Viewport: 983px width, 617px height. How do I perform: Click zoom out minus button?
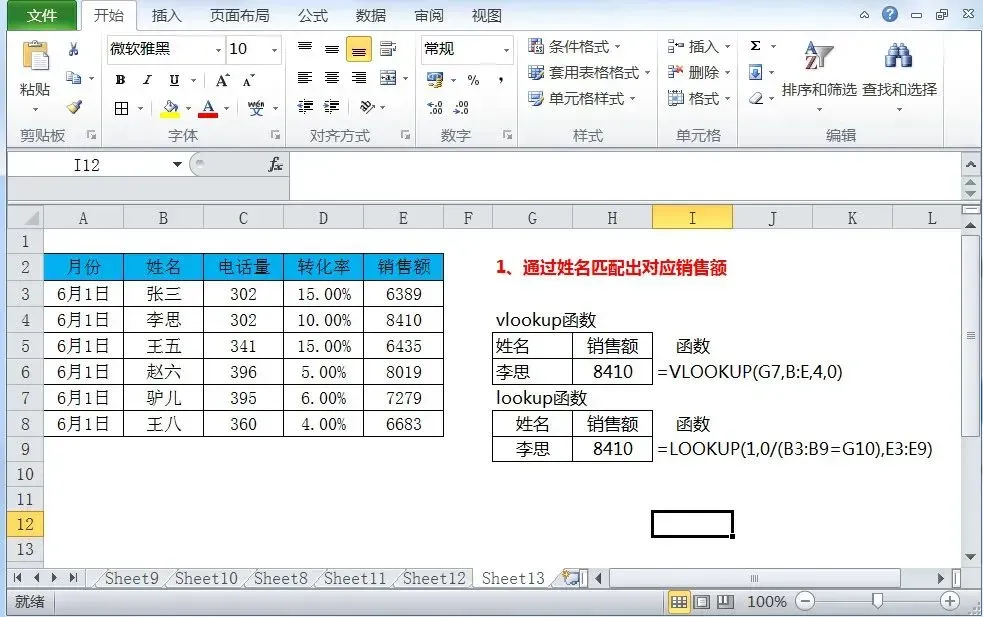[x=805, y=601]
